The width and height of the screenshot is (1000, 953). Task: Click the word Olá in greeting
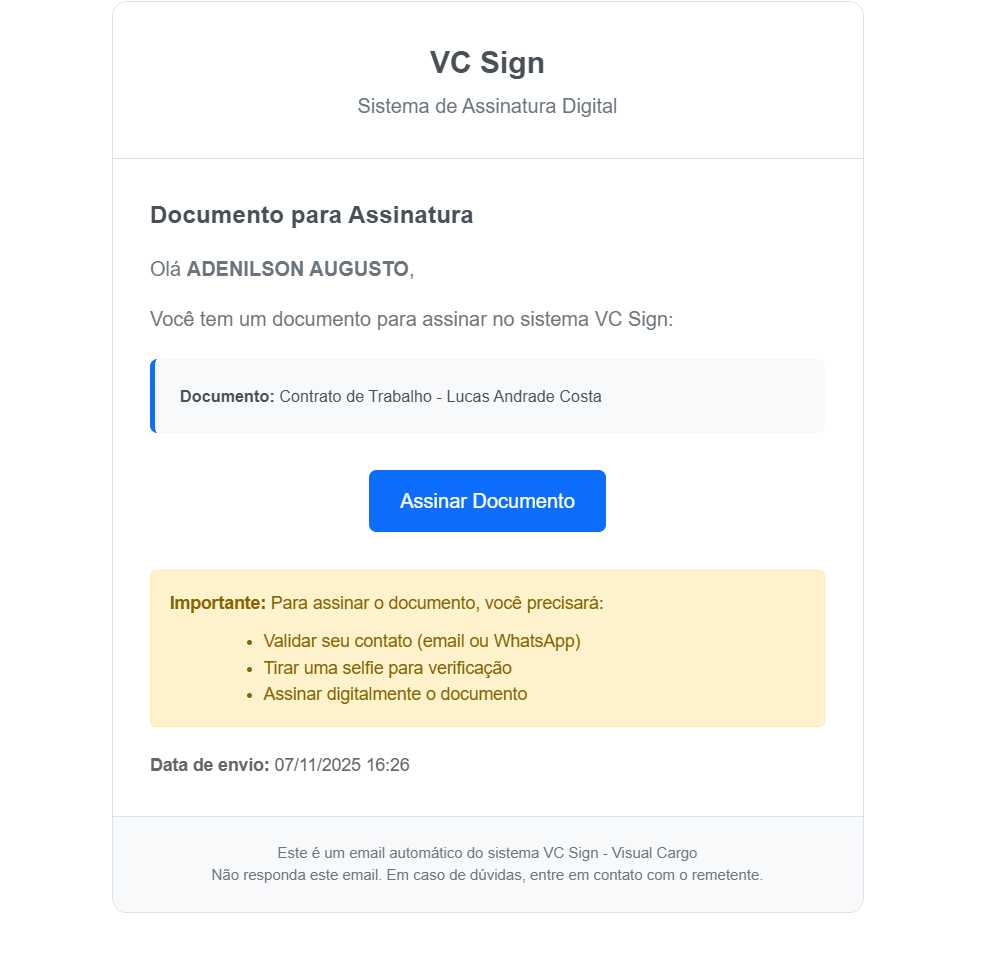(166, 269)
